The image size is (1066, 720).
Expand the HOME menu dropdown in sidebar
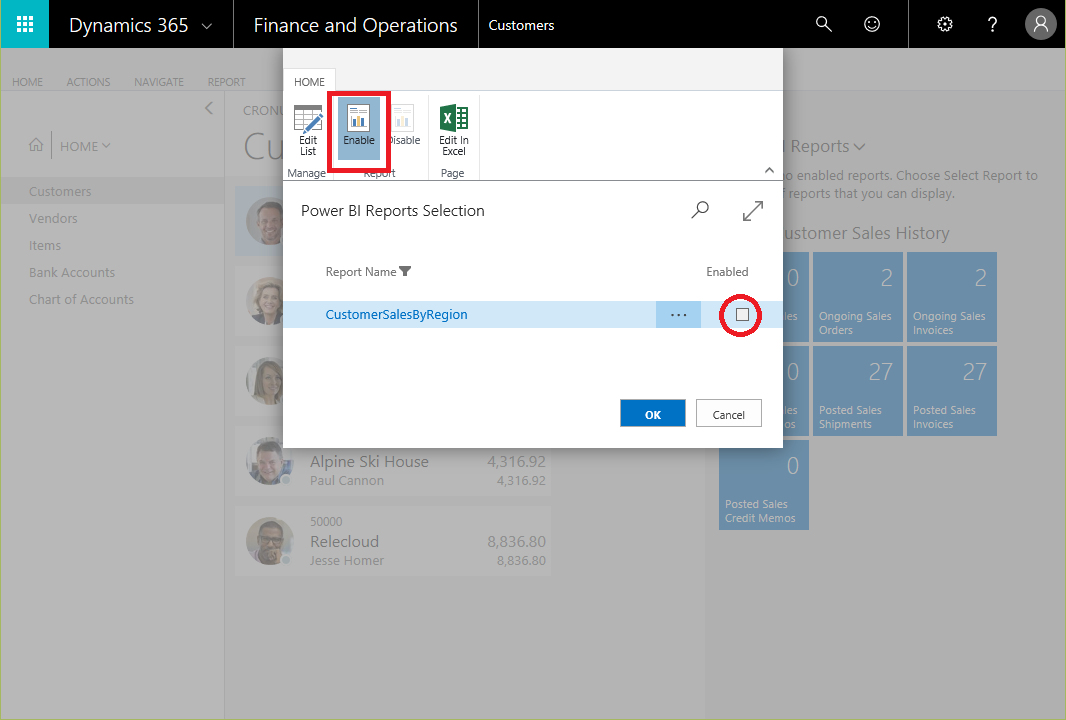(85, 146)
